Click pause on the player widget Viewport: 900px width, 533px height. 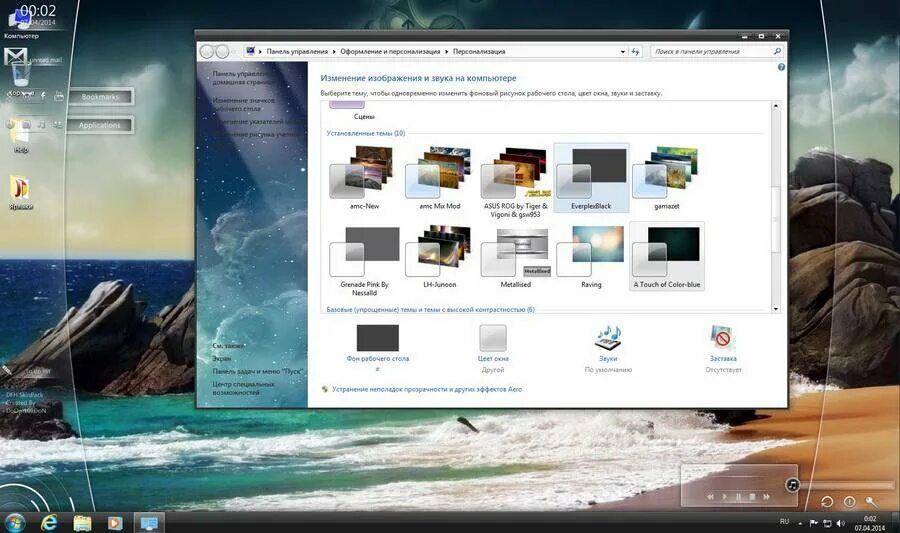[739, 497]
